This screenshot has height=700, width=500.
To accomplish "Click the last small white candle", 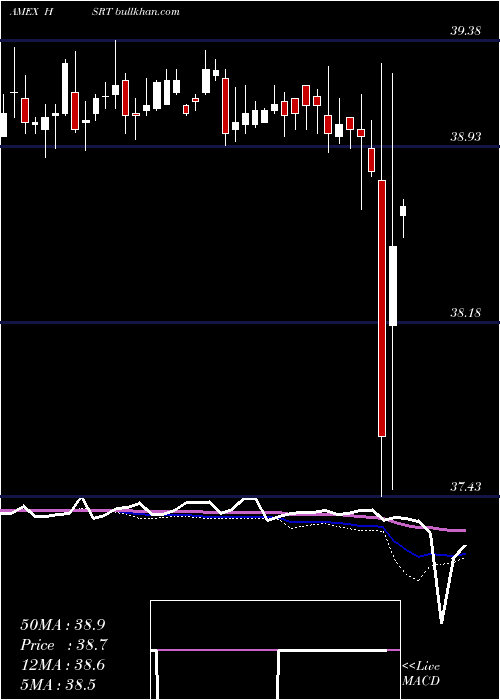I will click(x=403, y=211).
